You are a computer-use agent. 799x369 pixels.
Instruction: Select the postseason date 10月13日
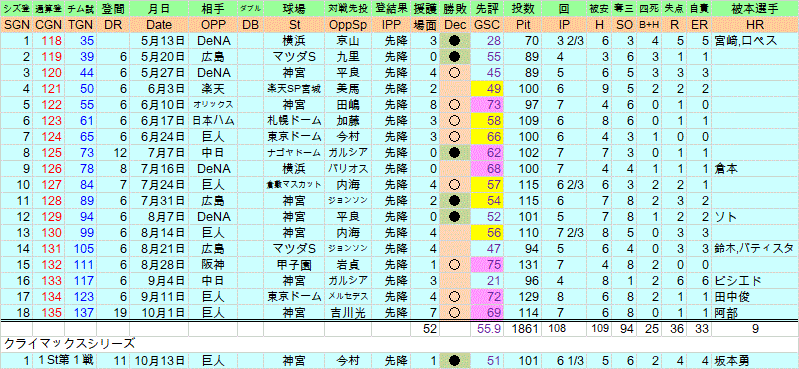tap(159, 361)
